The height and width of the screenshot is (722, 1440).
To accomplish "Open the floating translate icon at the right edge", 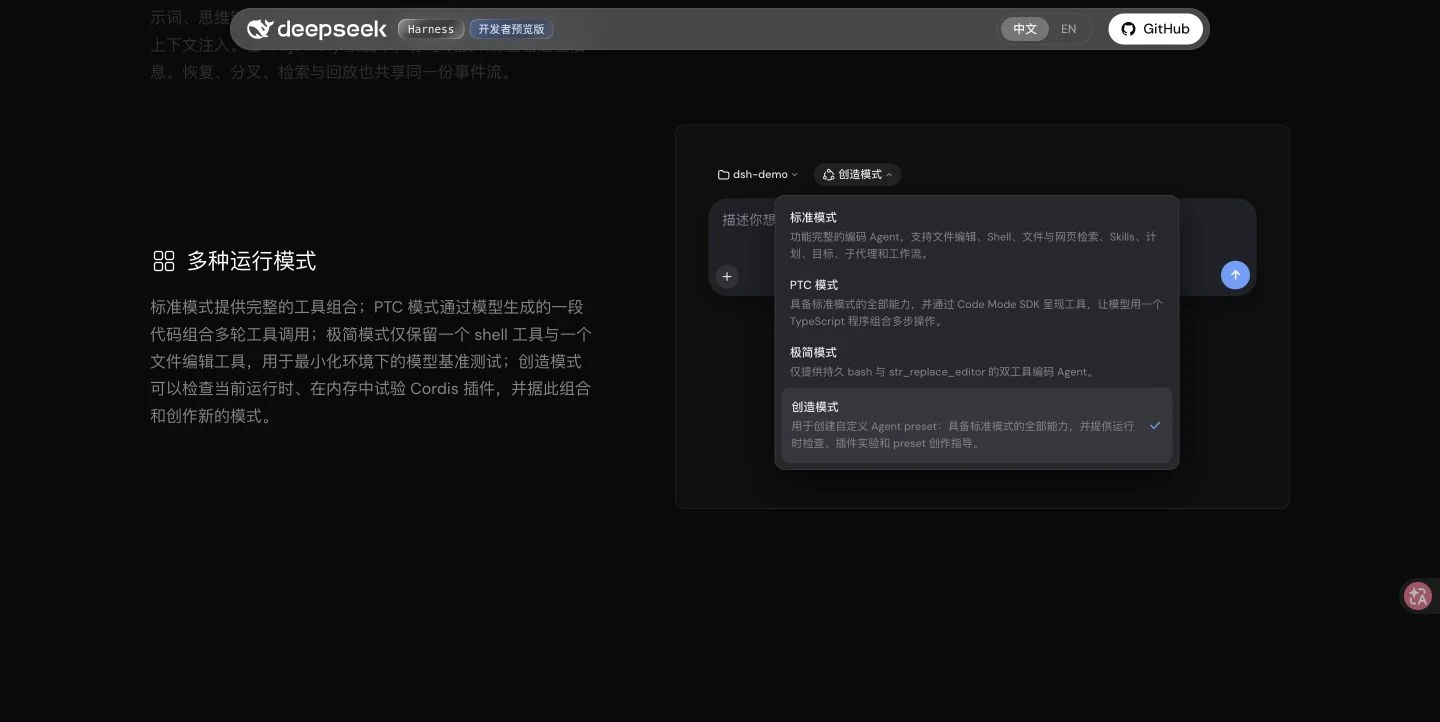I will (x=1418, y=596).
